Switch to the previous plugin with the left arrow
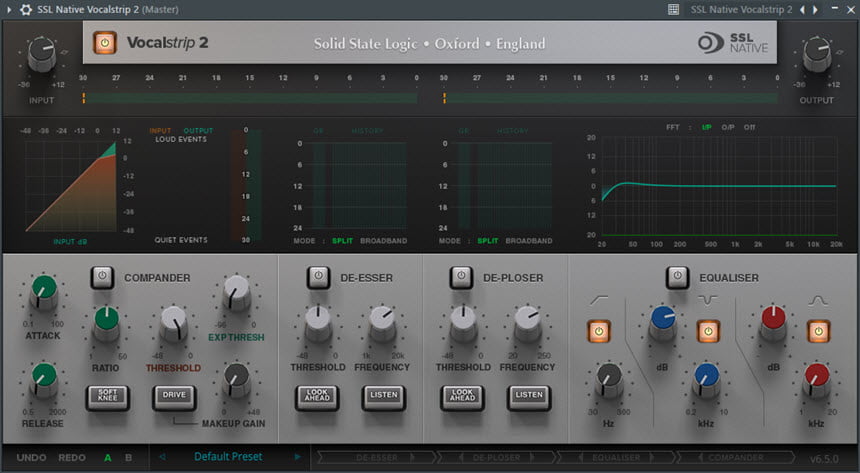Viewport: 860px width, 473px height. click(802, 9)
